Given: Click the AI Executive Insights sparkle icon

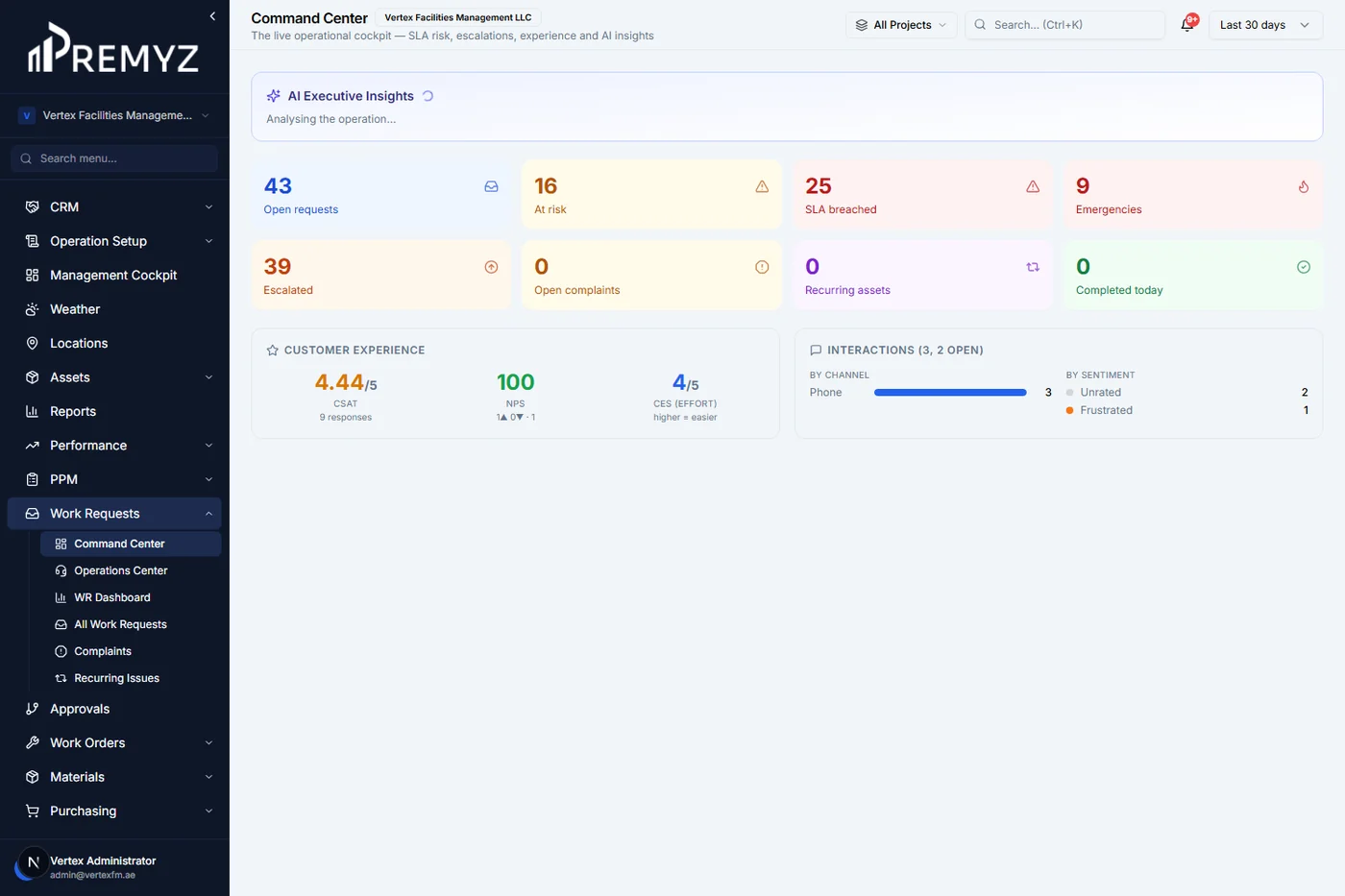Looking at the screenshot, I should pos(274,96).
